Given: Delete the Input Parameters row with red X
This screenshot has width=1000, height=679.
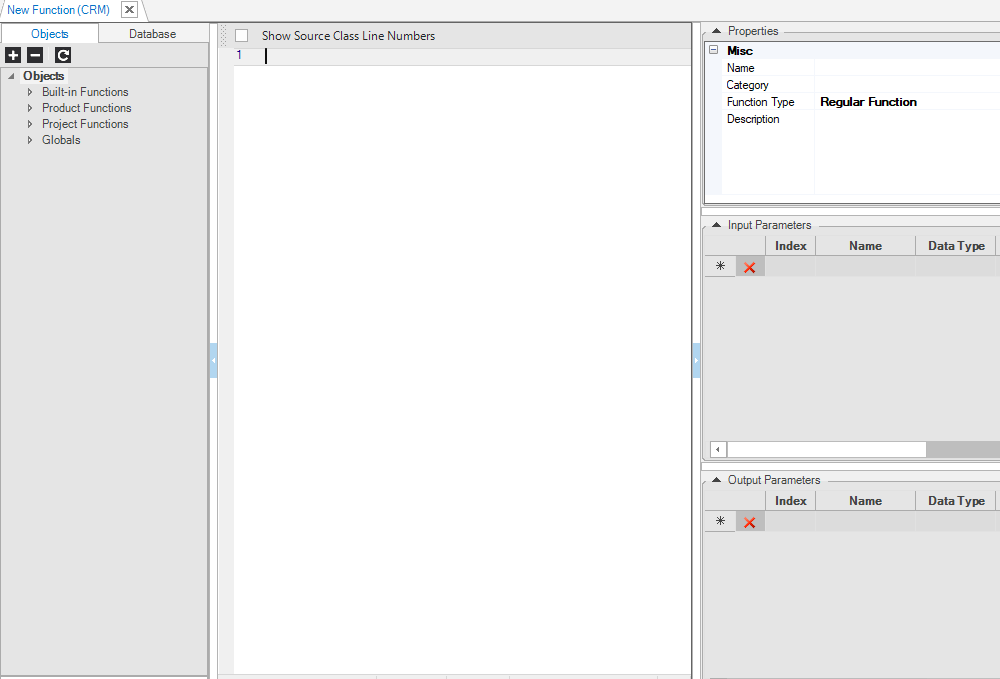Looking at the screenshot, I should click(750, 267).
